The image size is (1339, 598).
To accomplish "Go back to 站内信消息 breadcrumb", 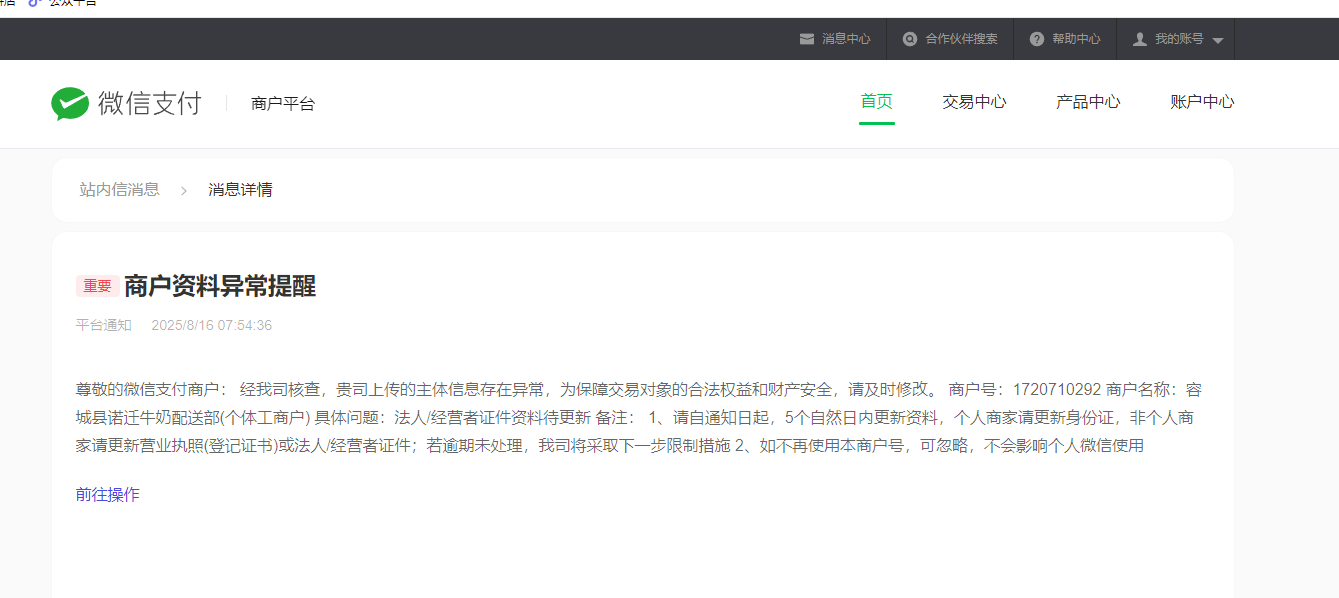I will [x=120, y=189].
